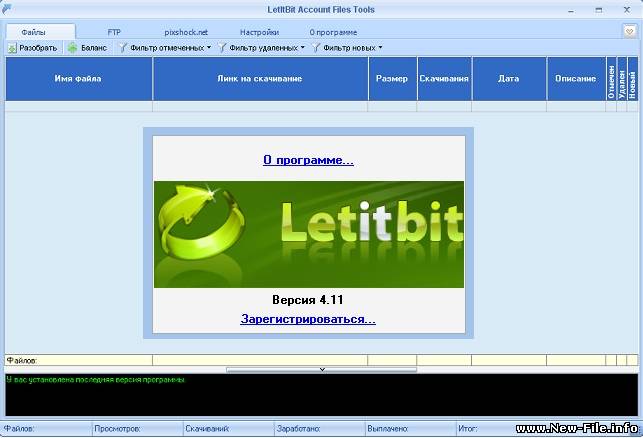Click the Файлов: status bar entry
Image resolution: width=643 pixels, height=438 pixels.
click(x=19, y=429)
